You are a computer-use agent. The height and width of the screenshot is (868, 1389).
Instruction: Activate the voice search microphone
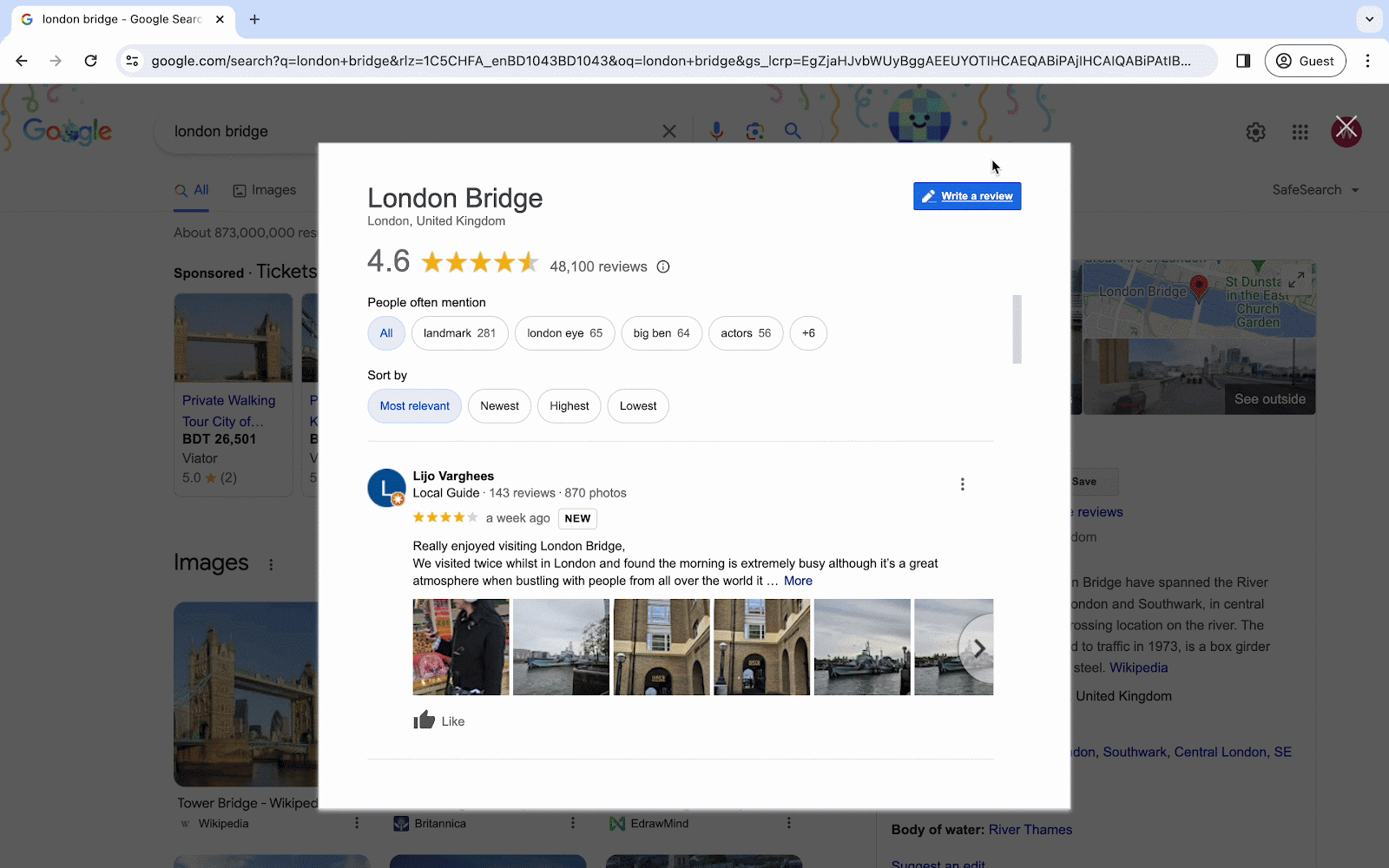tap(715, 131)
